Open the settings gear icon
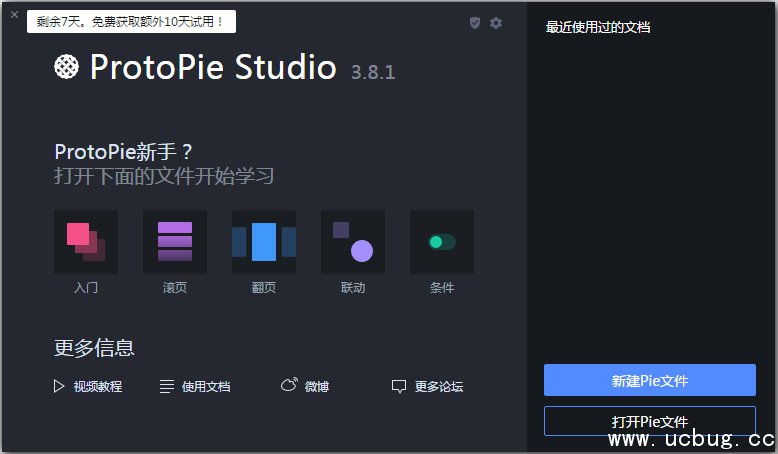The width and height of the screenshot is (778, 454). (496, 23)
